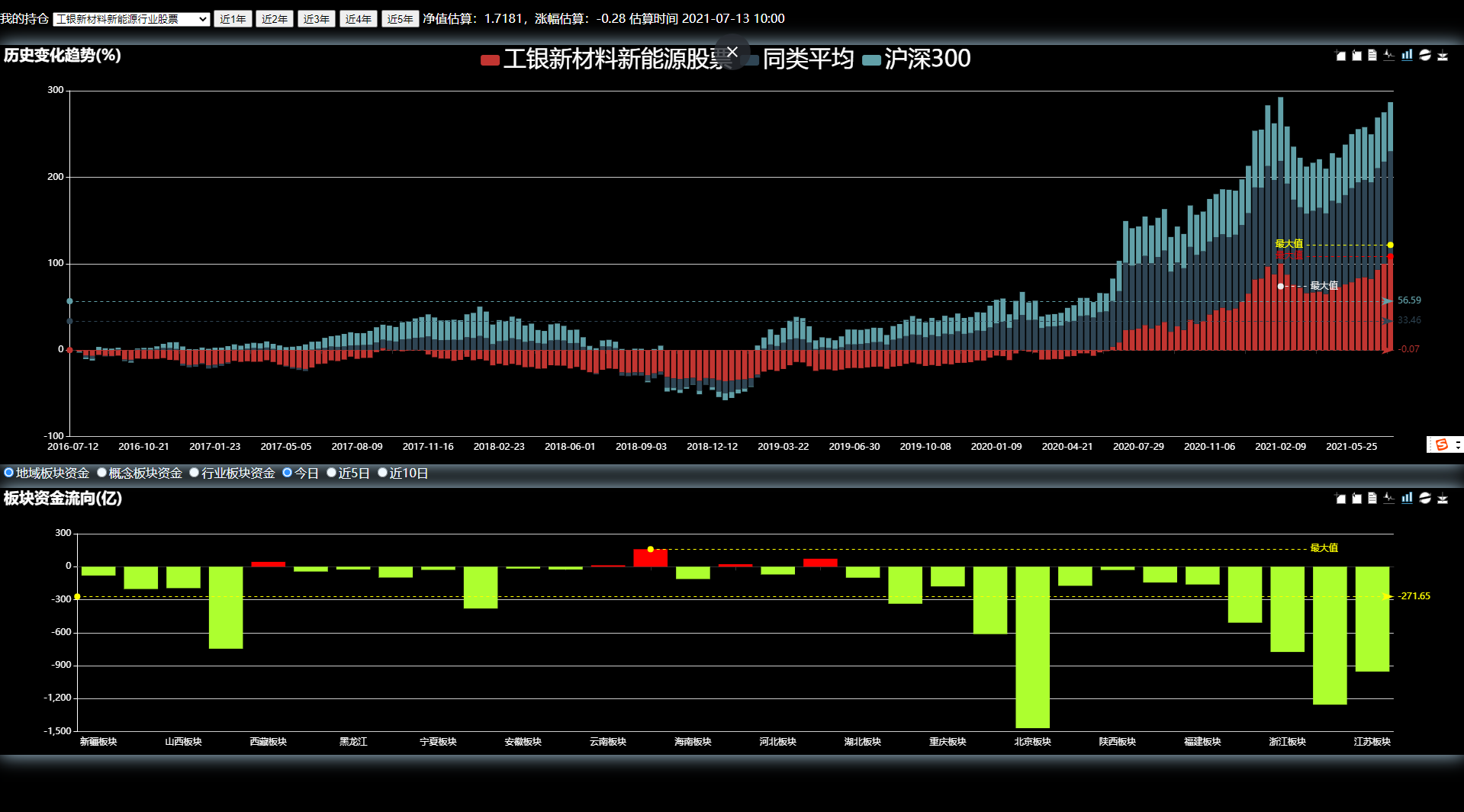Save fund flow chart as image

pyautogui.click(x=1442, y=498)
